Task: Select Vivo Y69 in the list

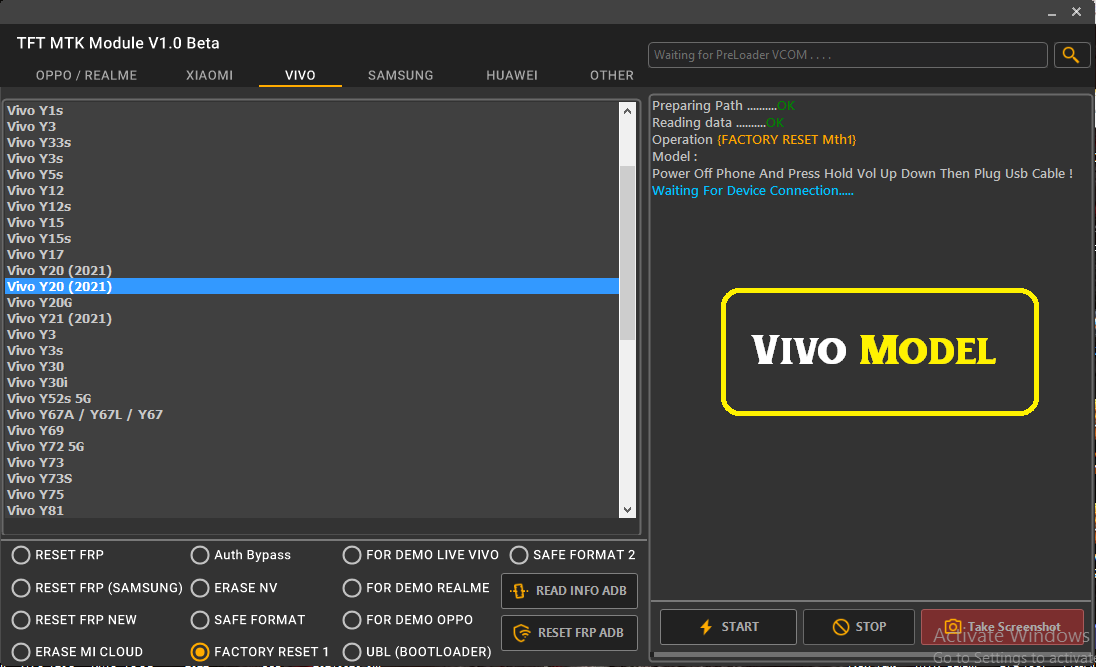Action: tap(312, 431)
